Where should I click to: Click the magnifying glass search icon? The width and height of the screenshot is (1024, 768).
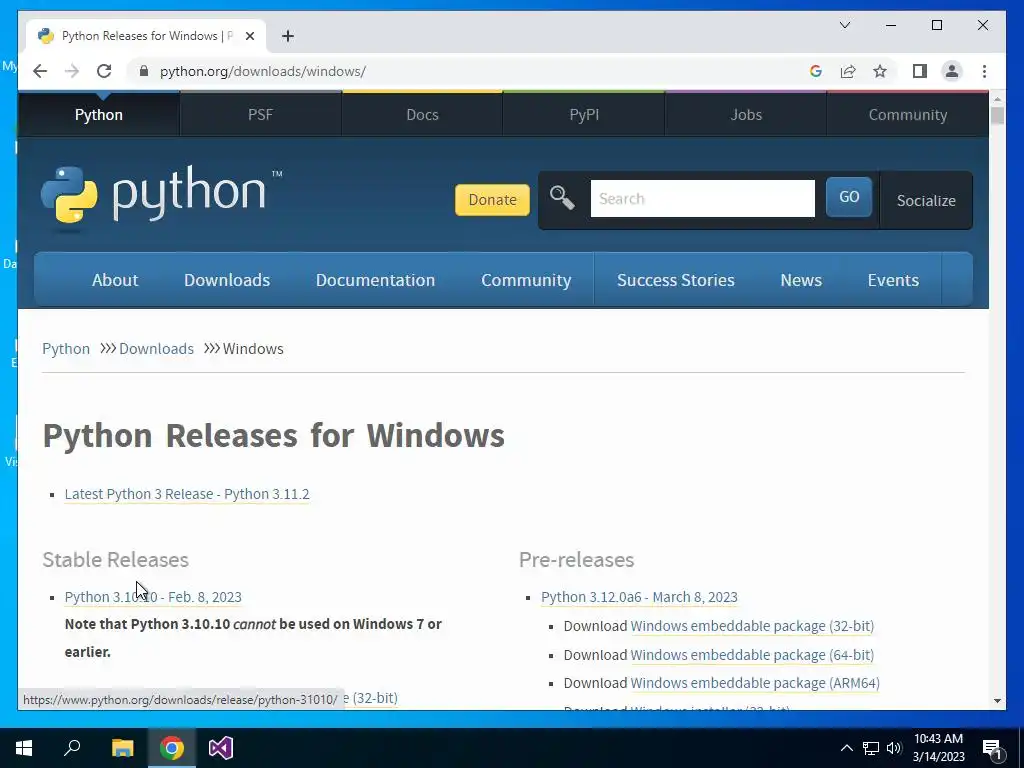[x=562, y=197]
